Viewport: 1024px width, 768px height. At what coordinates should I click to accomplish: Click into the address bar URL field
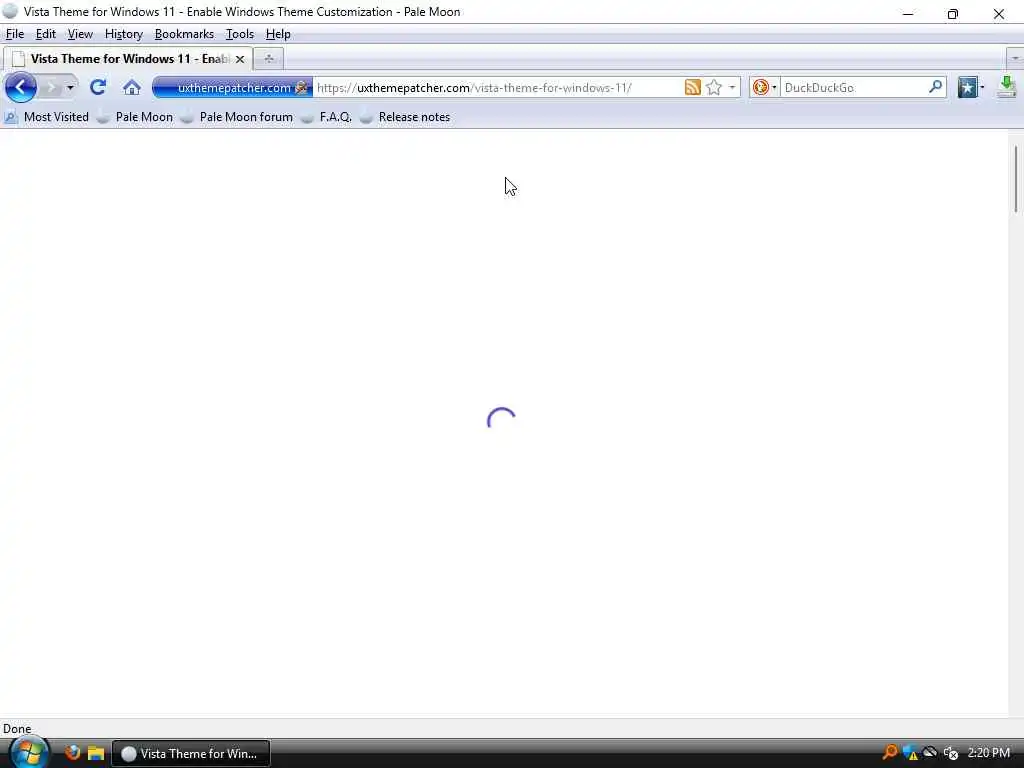click(496, 88)
